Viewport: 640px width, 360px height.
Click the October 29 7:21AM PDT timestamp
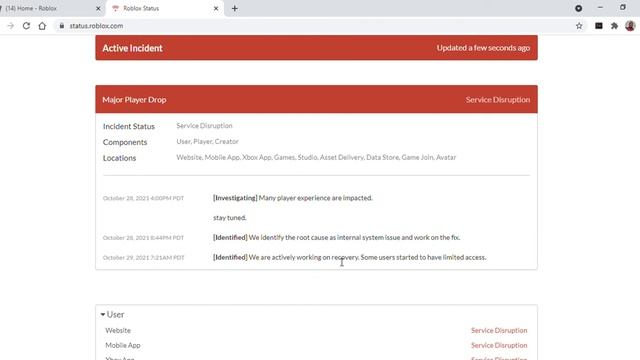click(x=144, y=258)
